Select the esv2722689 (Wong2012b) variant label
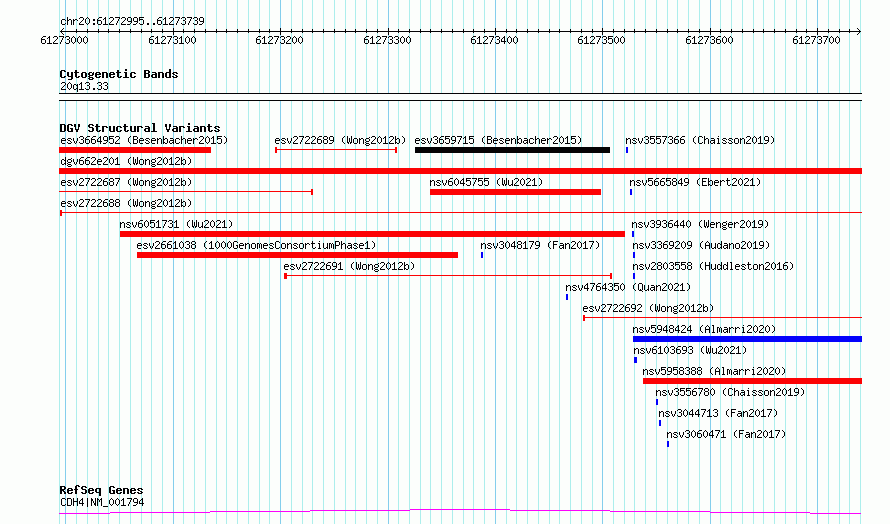 coord(340,140)
